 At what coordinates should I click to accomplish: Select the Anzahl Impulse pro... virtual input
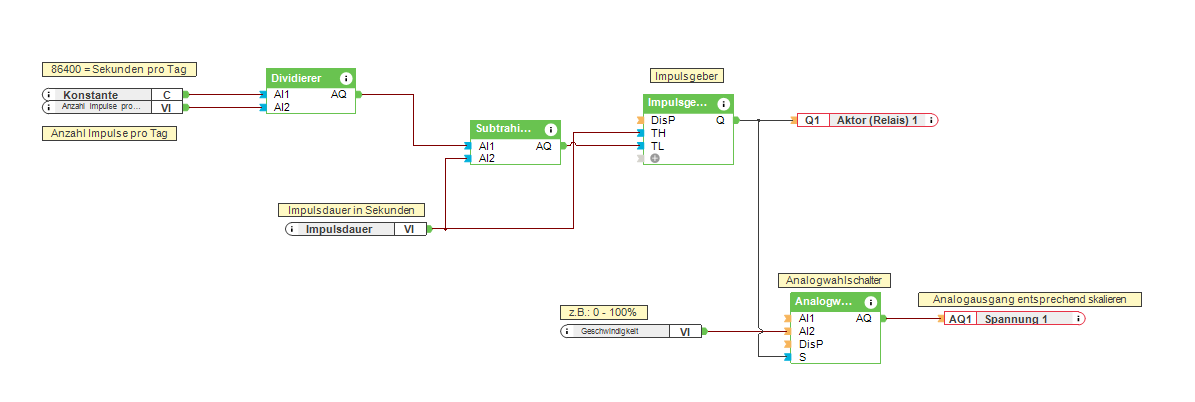pos(113,108)
